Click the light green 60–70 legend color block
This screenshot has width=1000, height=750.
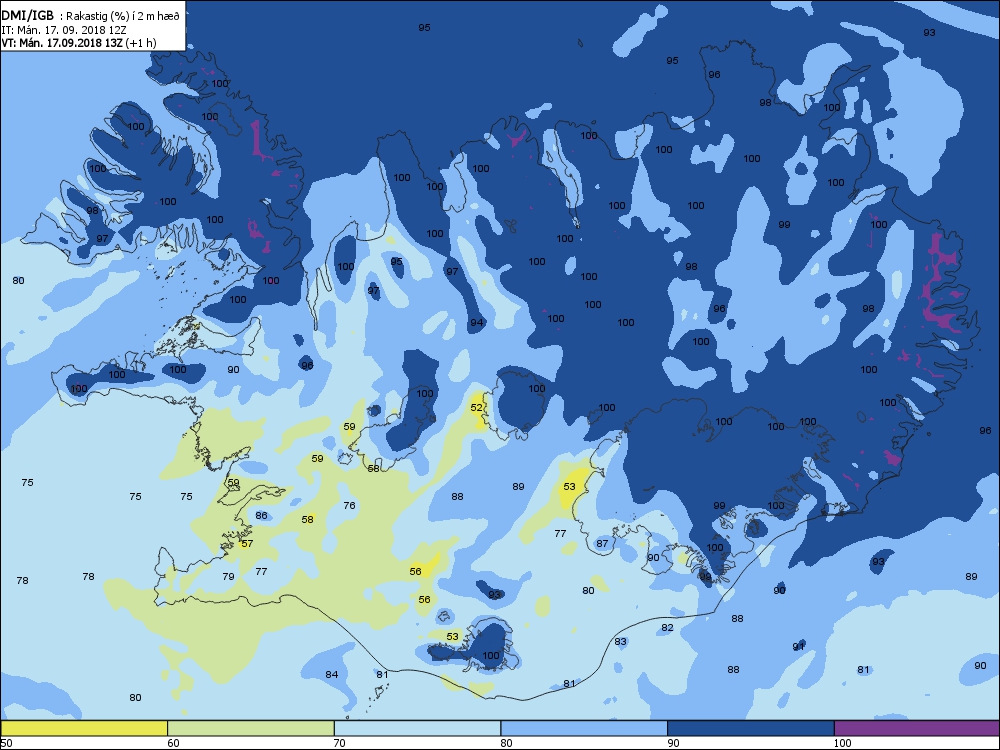[x=251, y=728]
